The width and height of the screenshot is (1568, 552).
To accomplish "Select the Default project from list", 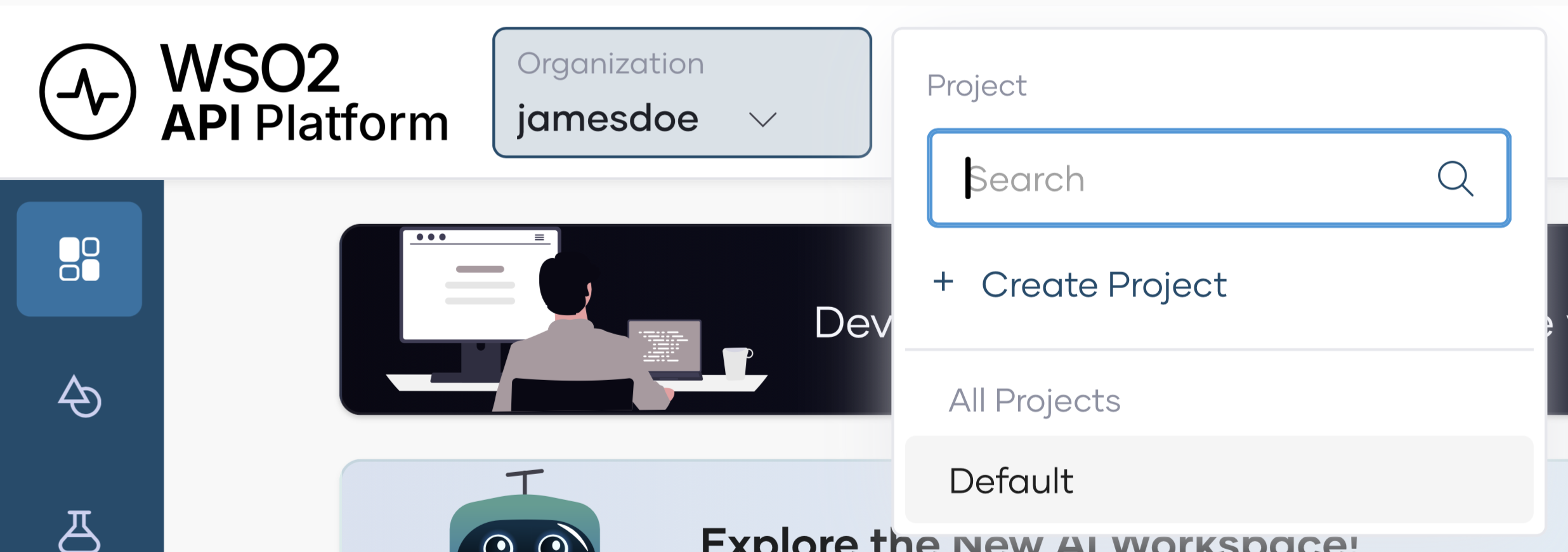I will (1218, 480).
